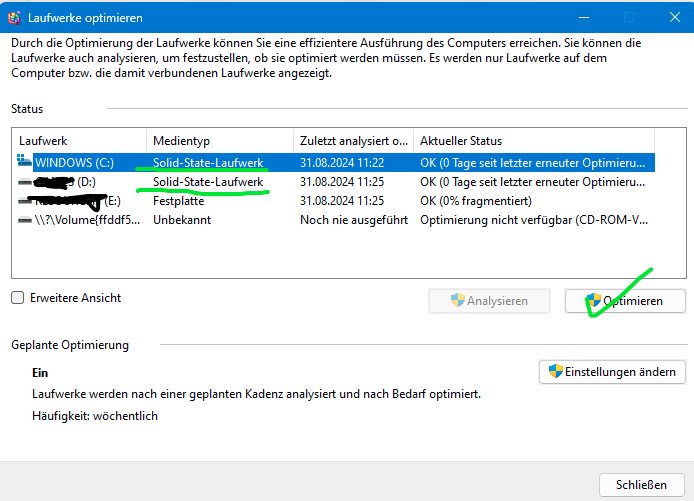Close dialog with Schließen button
The image size is (694, 501).
(x=641, y=485)
